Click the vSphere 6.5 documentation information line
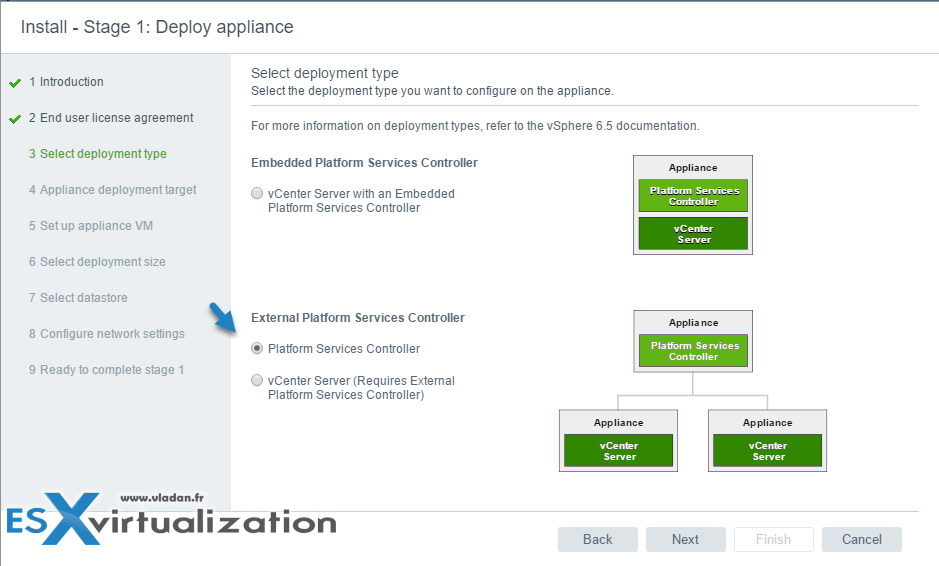This screenshot has height=566, width=939. pos(475,126)
